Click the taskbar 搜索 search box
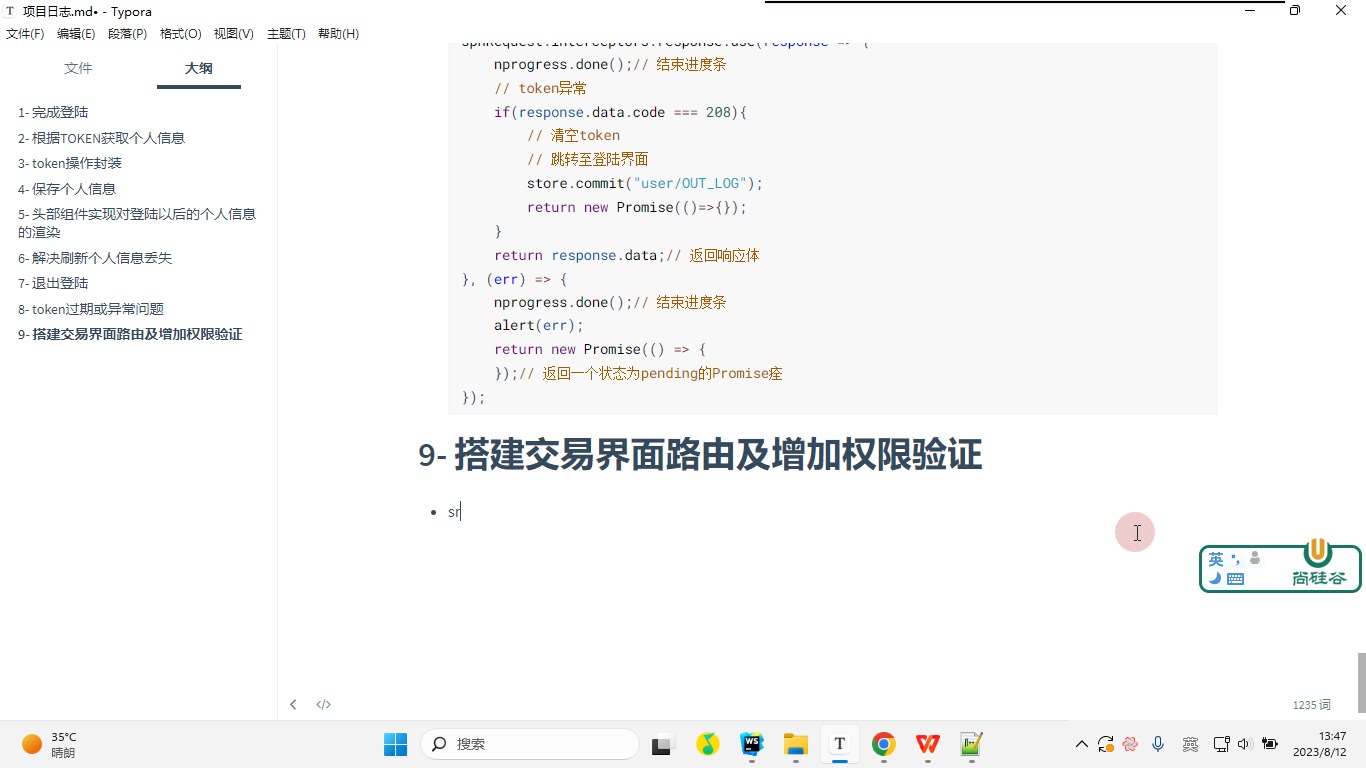Viewport: 1366px width, 768px height. click(x=530, y=744)
